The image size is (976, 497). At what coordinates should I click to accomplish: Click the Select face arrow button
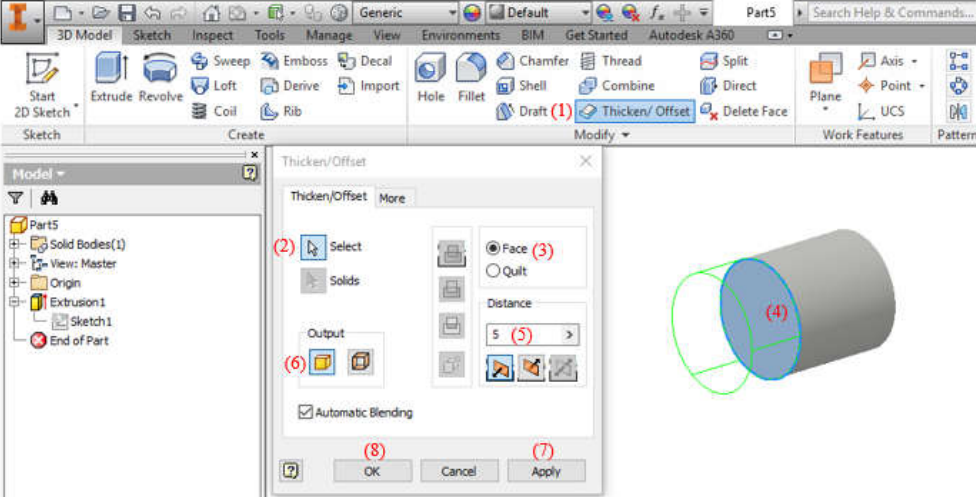(x=313, y=247)
